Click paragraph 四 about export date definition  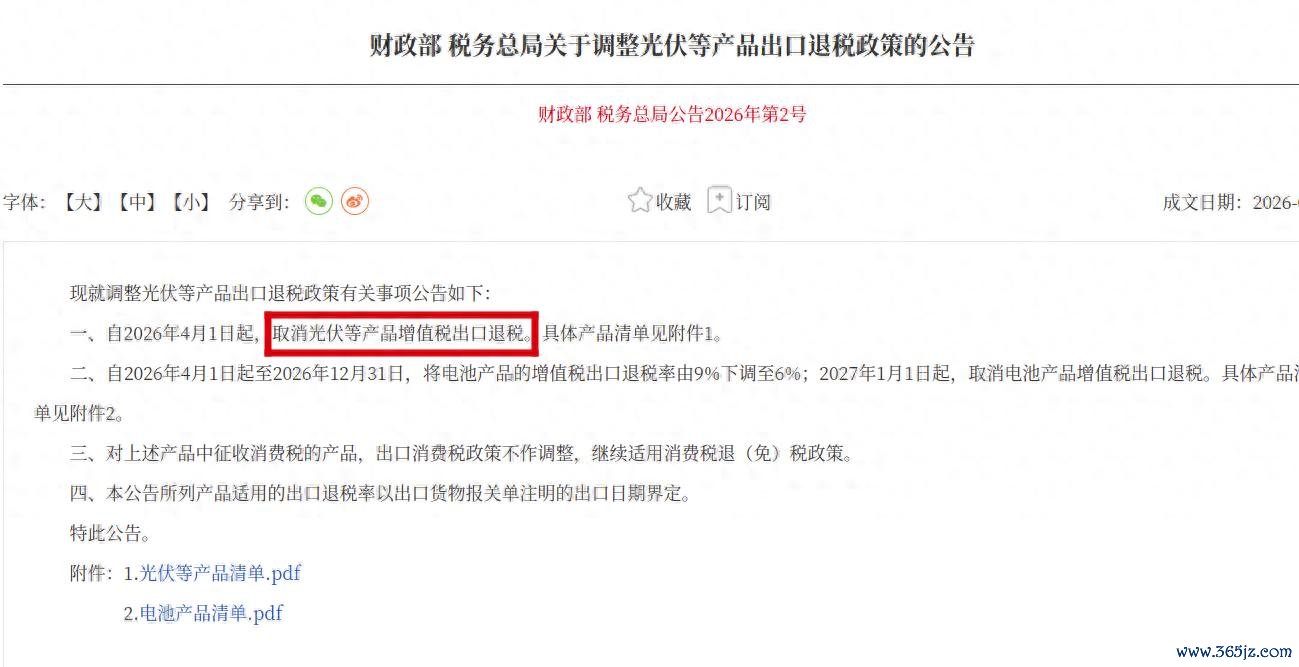[x=380, y=493]
